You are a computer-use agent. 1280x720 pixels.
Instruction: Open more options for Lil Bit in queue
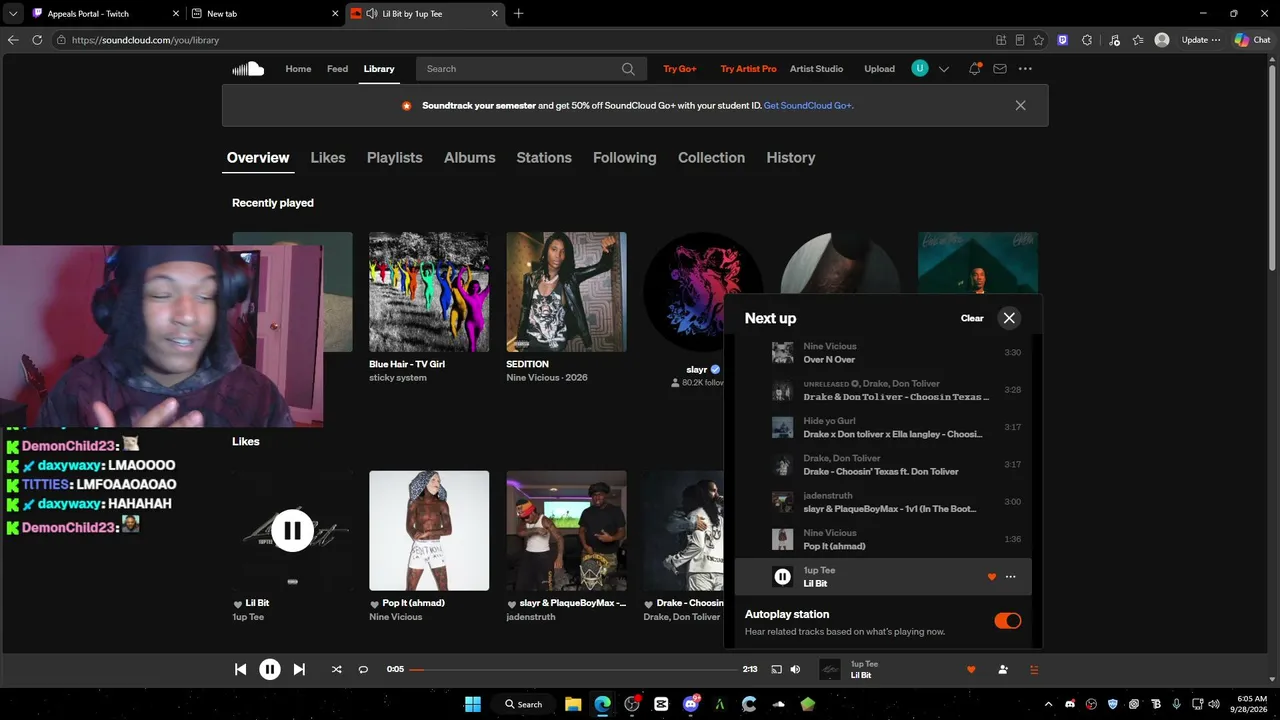coord(1010,577)
